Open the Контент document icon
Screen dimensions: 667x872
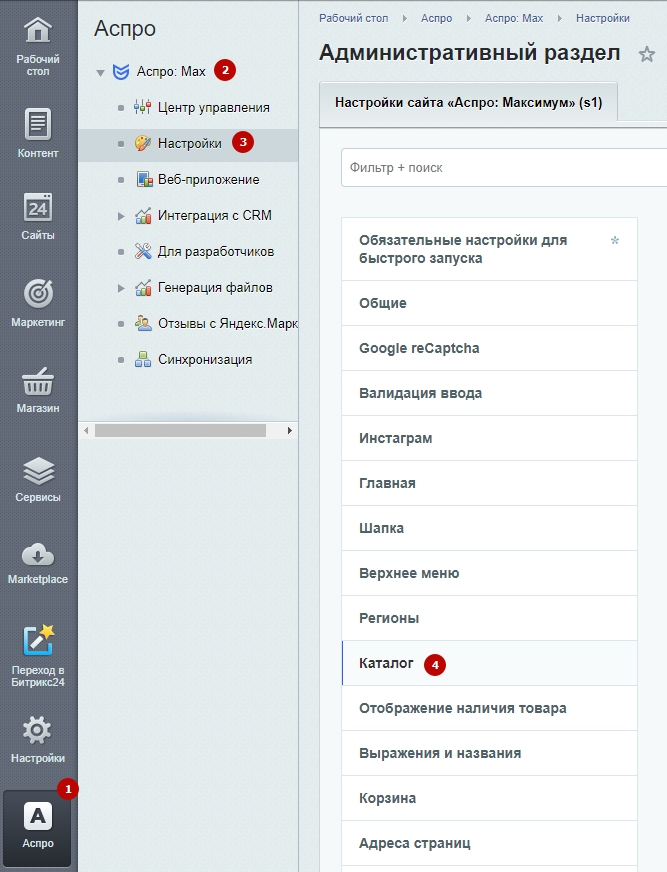[38, 124]
